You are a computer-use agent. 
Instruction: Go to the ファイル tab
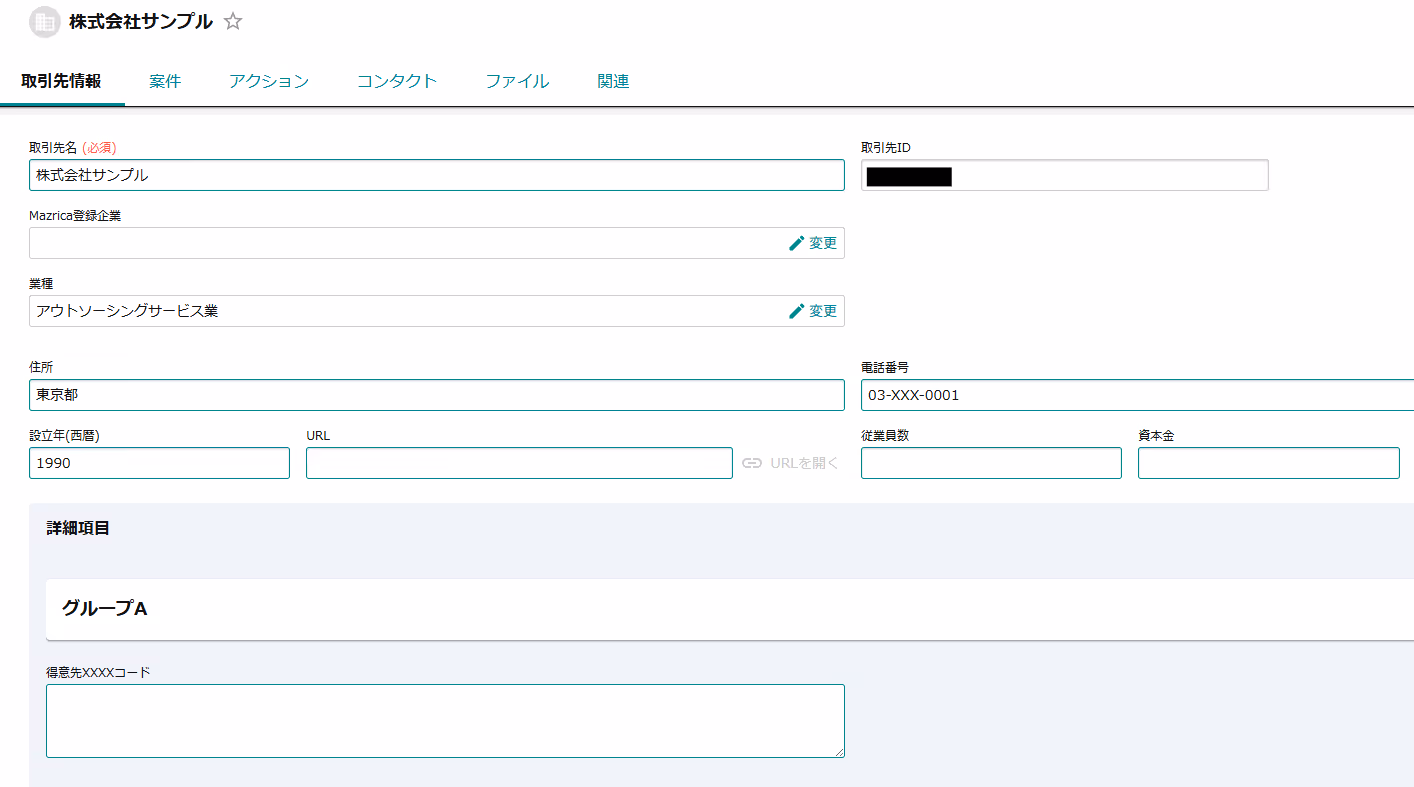(x=517, y=82)
